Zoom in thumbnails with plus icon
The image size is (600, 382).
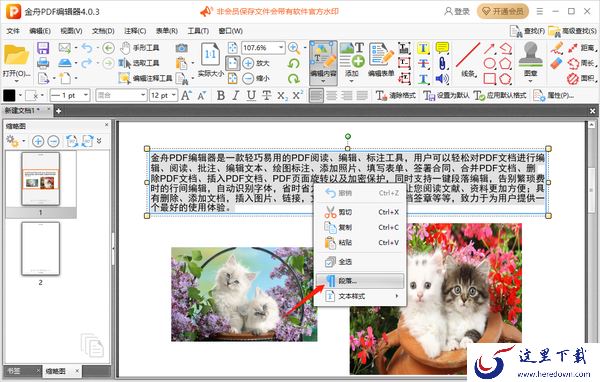click(38, 141)
